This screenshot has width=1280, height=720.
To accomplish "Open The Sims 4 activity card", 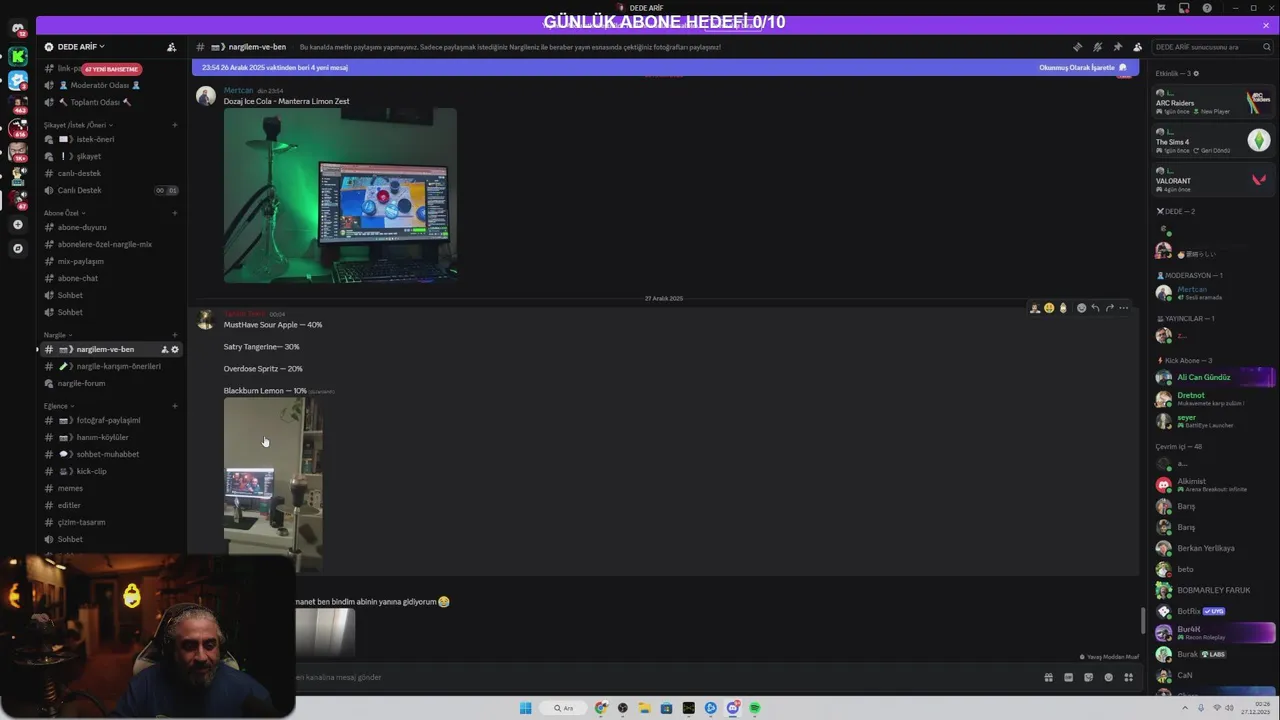I will click(1213, 141).
